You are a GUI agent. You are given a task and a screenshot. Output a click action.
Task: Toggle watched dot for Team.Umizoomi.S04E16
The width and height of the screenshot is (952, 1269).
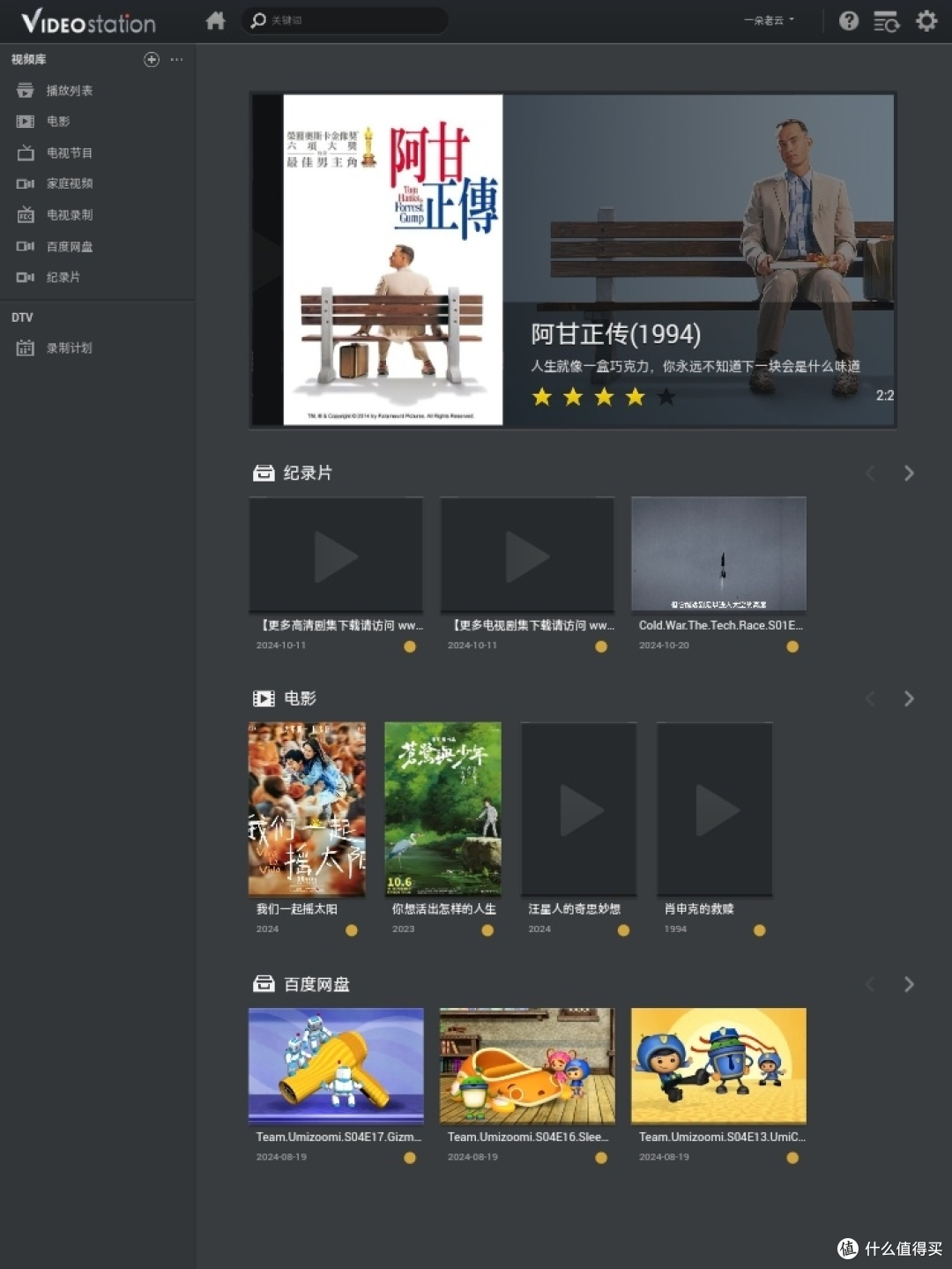pos(601,1158)
